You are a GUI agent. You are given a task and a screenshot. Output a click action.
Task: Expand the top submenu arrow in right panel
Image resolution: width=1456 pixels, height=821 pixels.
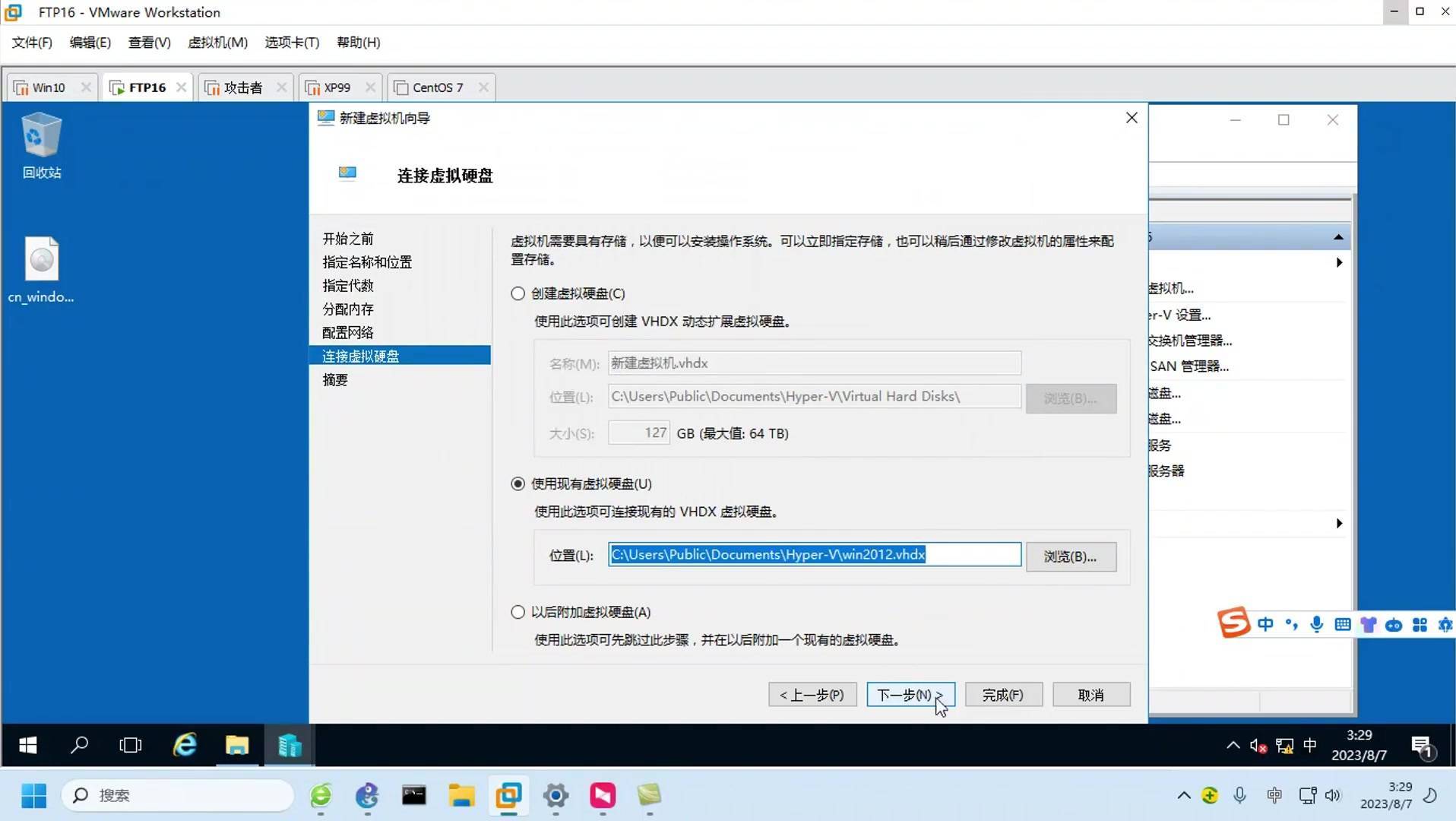click(x=1339, y=262)
